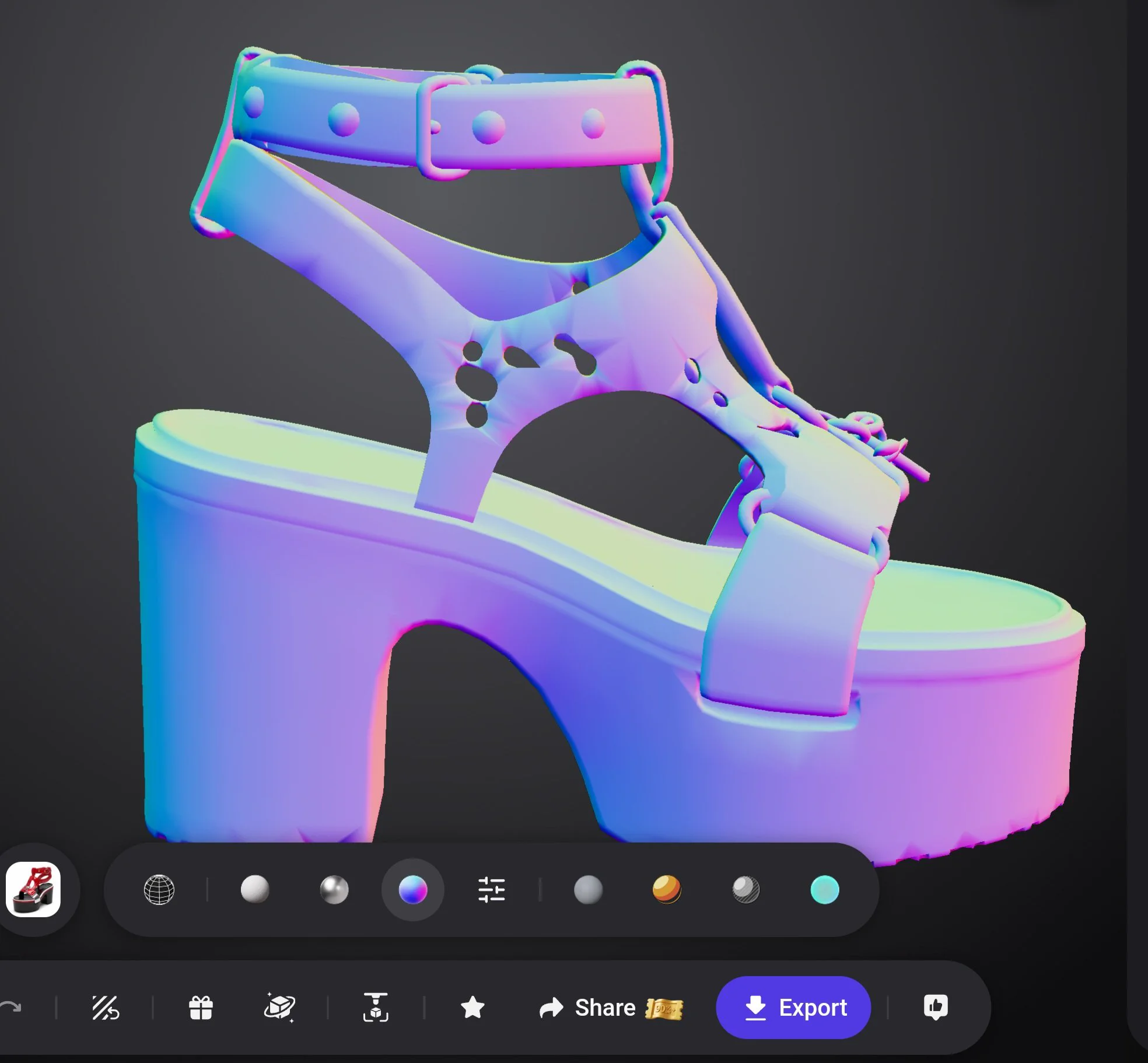Open the red sandal reference thumbnail
1148x1063 pixels.
tap(33, 889)
